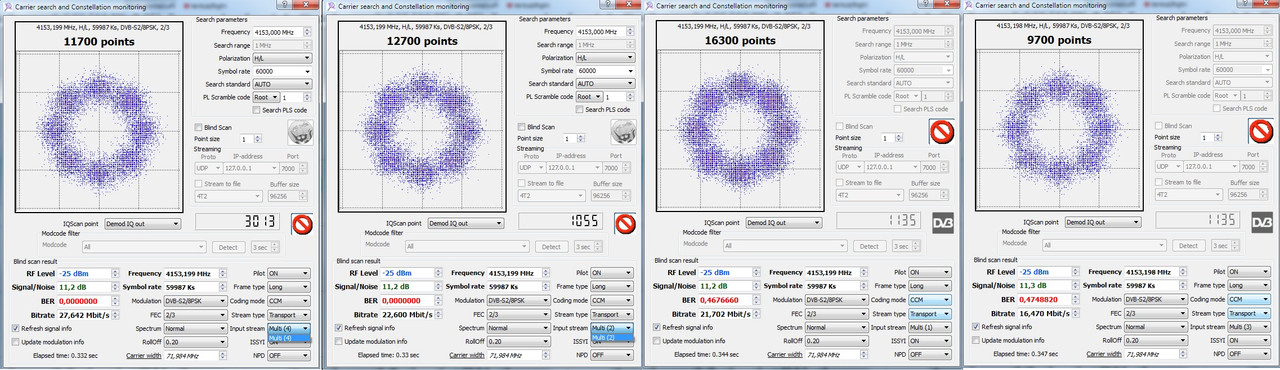
Task: Select Multi (2) in the open Input stream list
Action: [612, 338]
